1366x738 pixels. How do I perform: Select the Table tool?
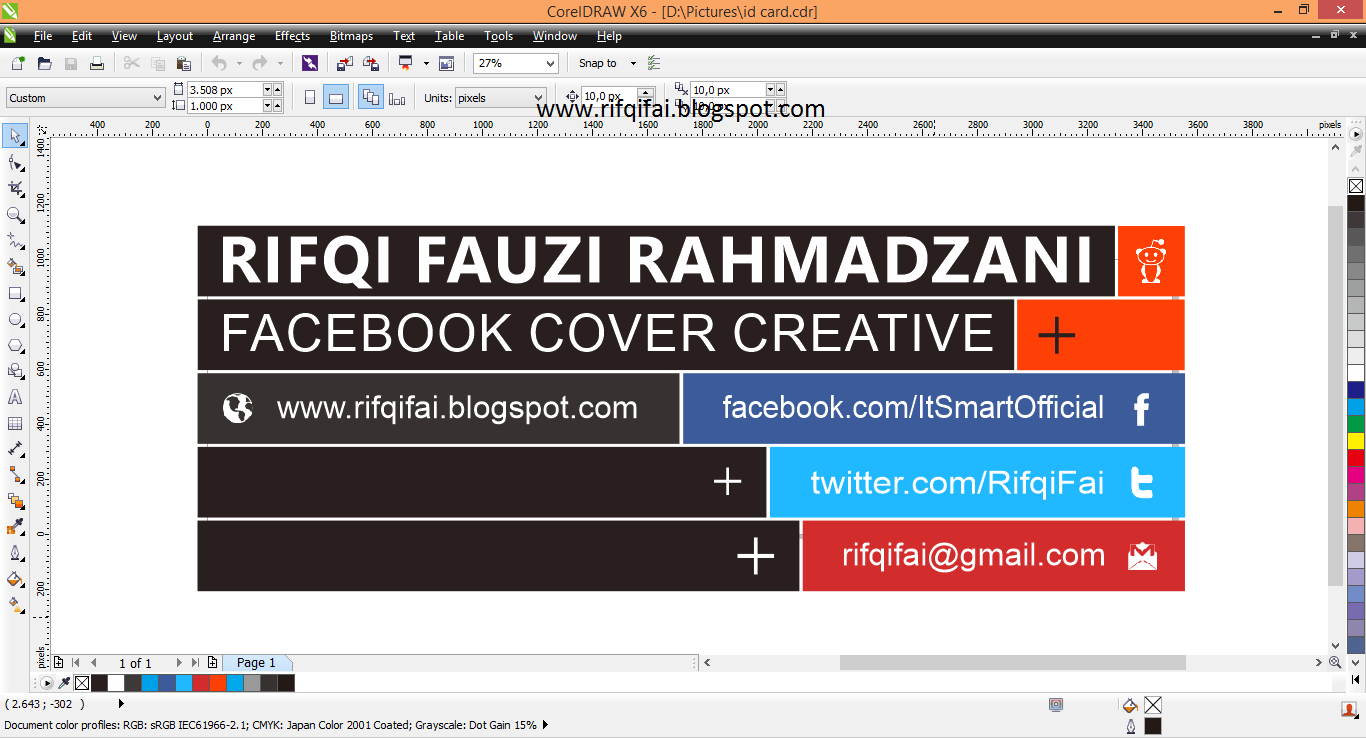pyautogui.click(x=15, y=423)
